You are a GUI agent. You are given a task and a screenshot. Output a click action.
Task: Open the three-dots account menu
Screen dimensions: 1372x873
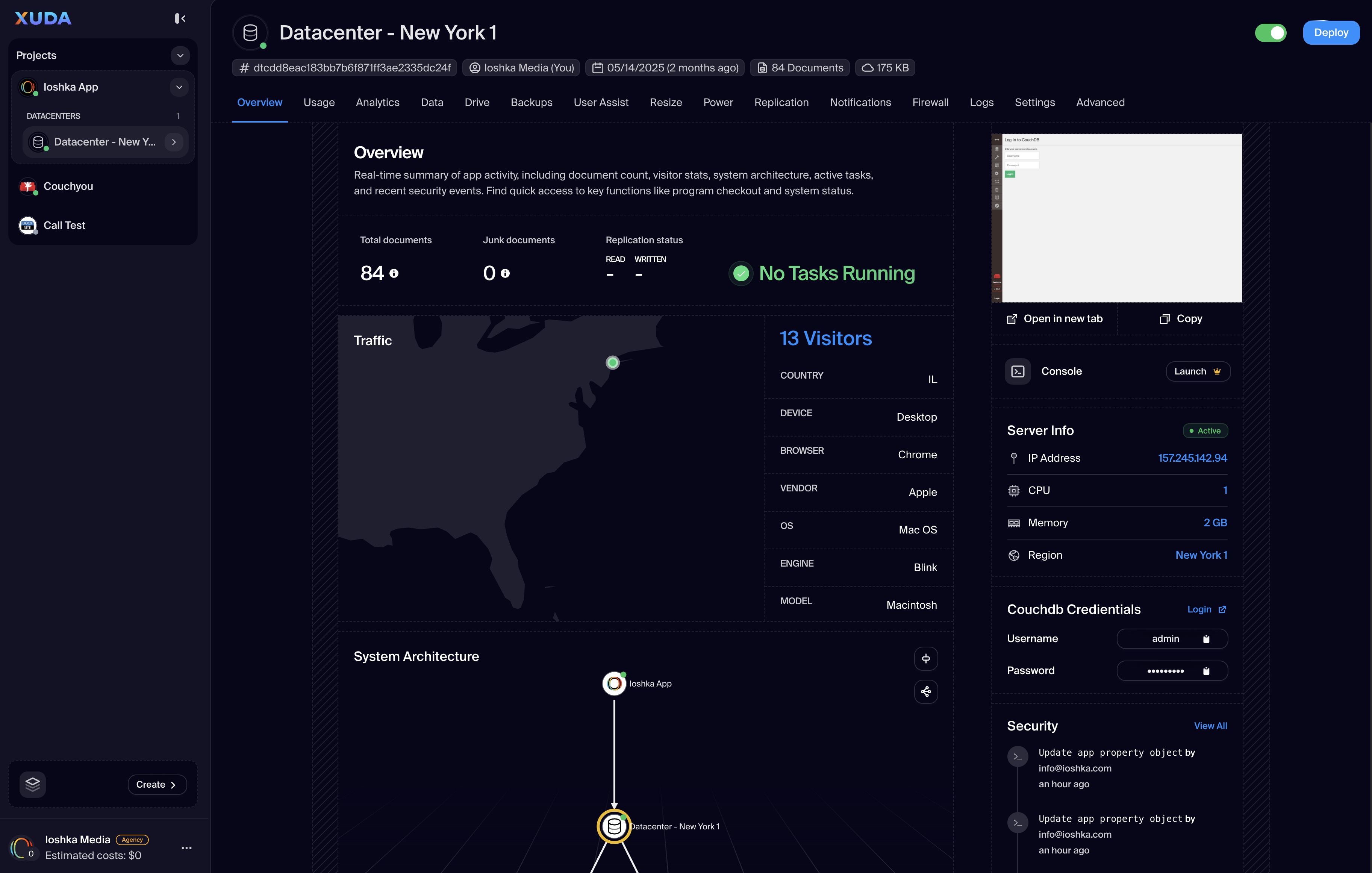pos(186,848)
